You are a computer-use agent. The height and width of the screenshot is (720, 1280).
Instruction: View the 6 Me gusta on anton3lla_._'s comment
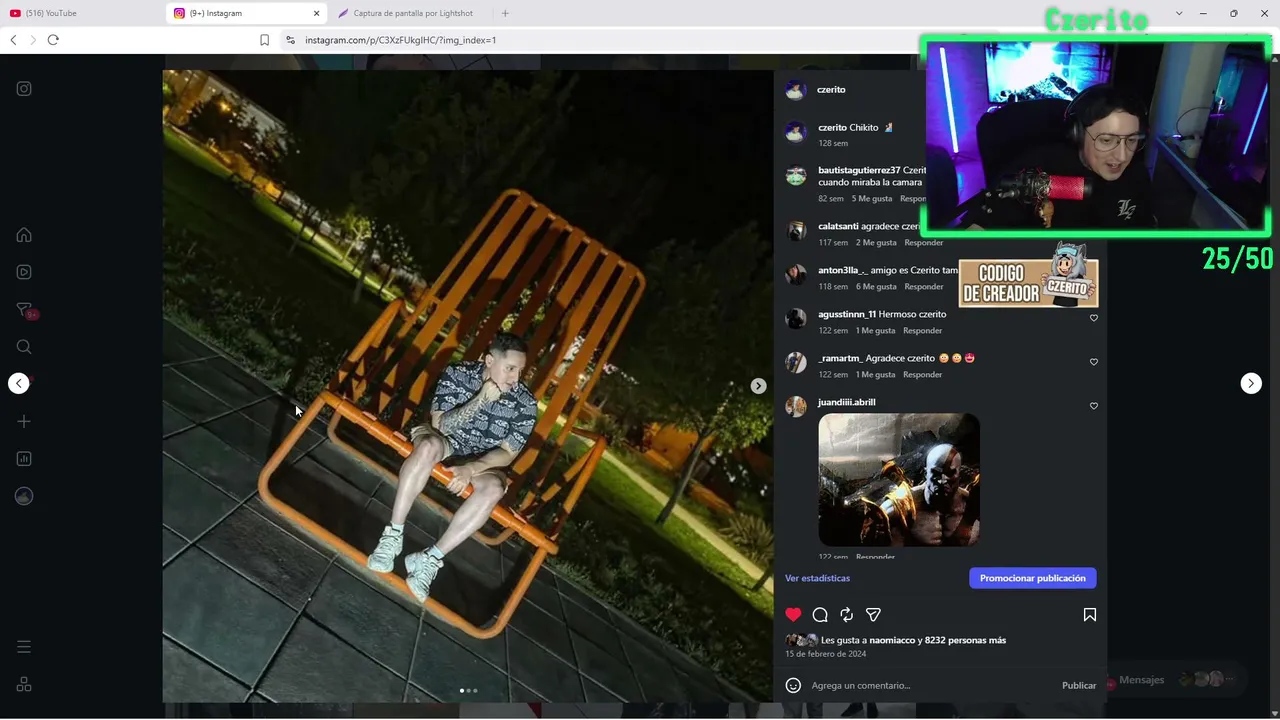876,287
